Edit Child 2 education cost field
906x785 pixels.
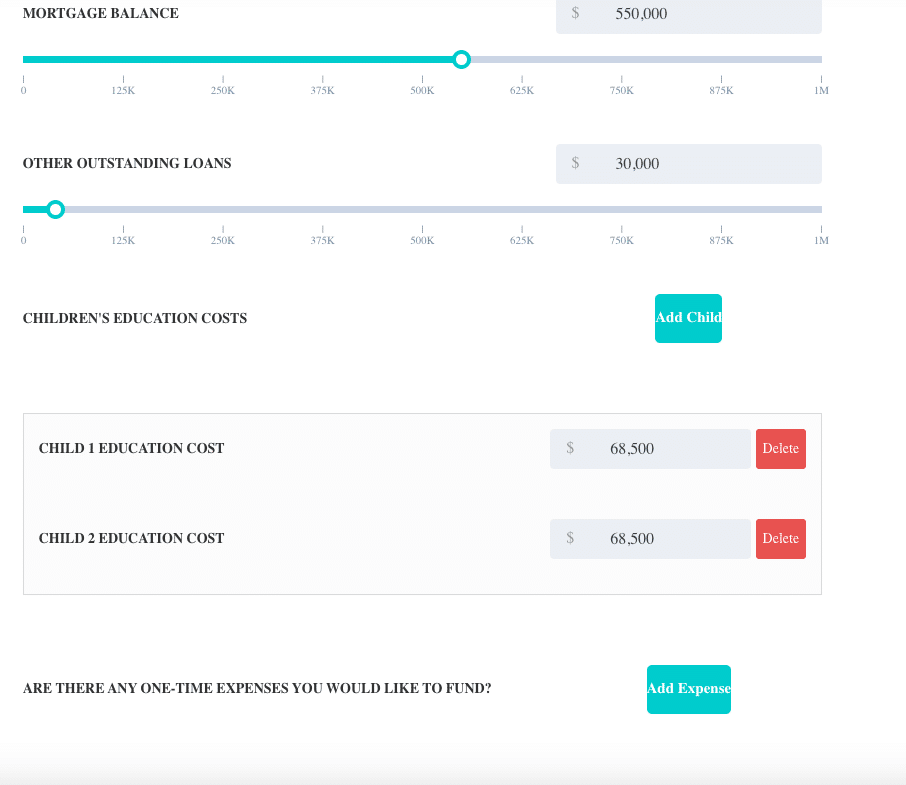click(x=650, y=539)
